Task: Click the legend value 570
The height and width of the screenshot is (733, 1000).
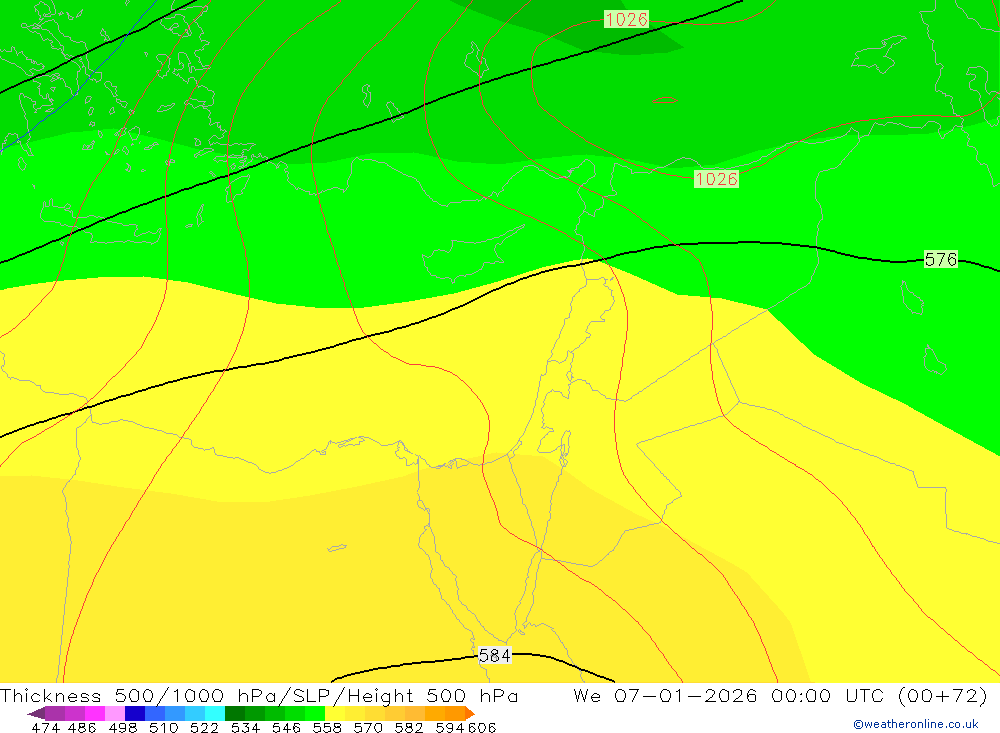Action: [368, 728]
